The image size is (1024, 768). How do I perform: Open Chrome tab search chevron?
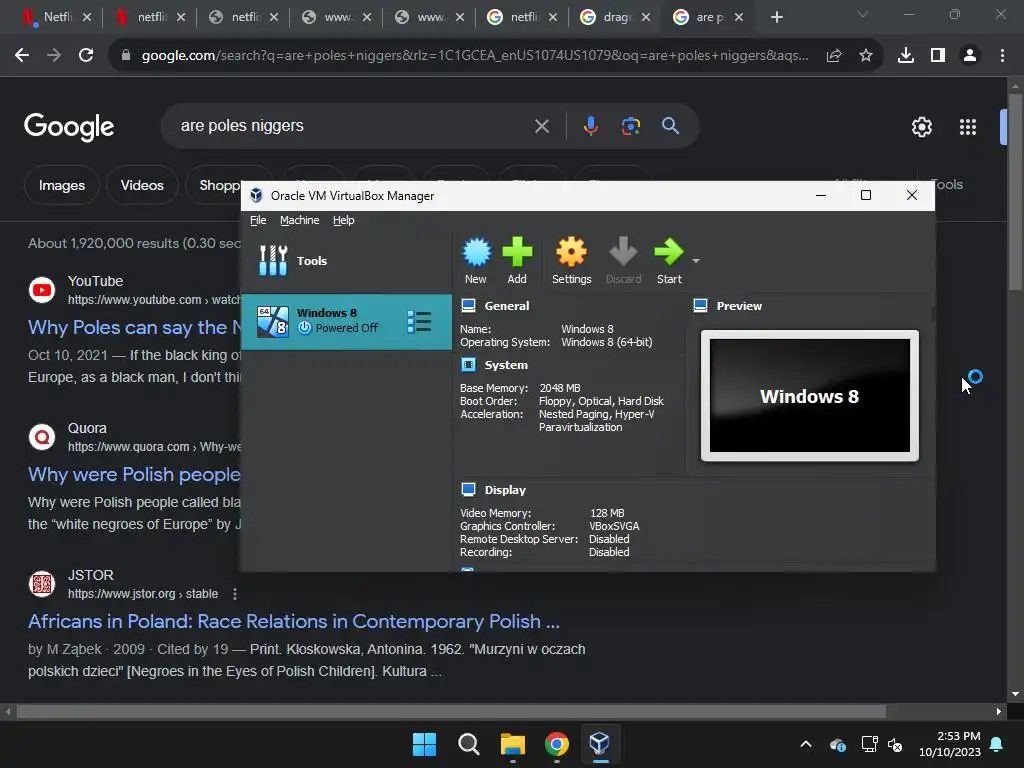863,14
